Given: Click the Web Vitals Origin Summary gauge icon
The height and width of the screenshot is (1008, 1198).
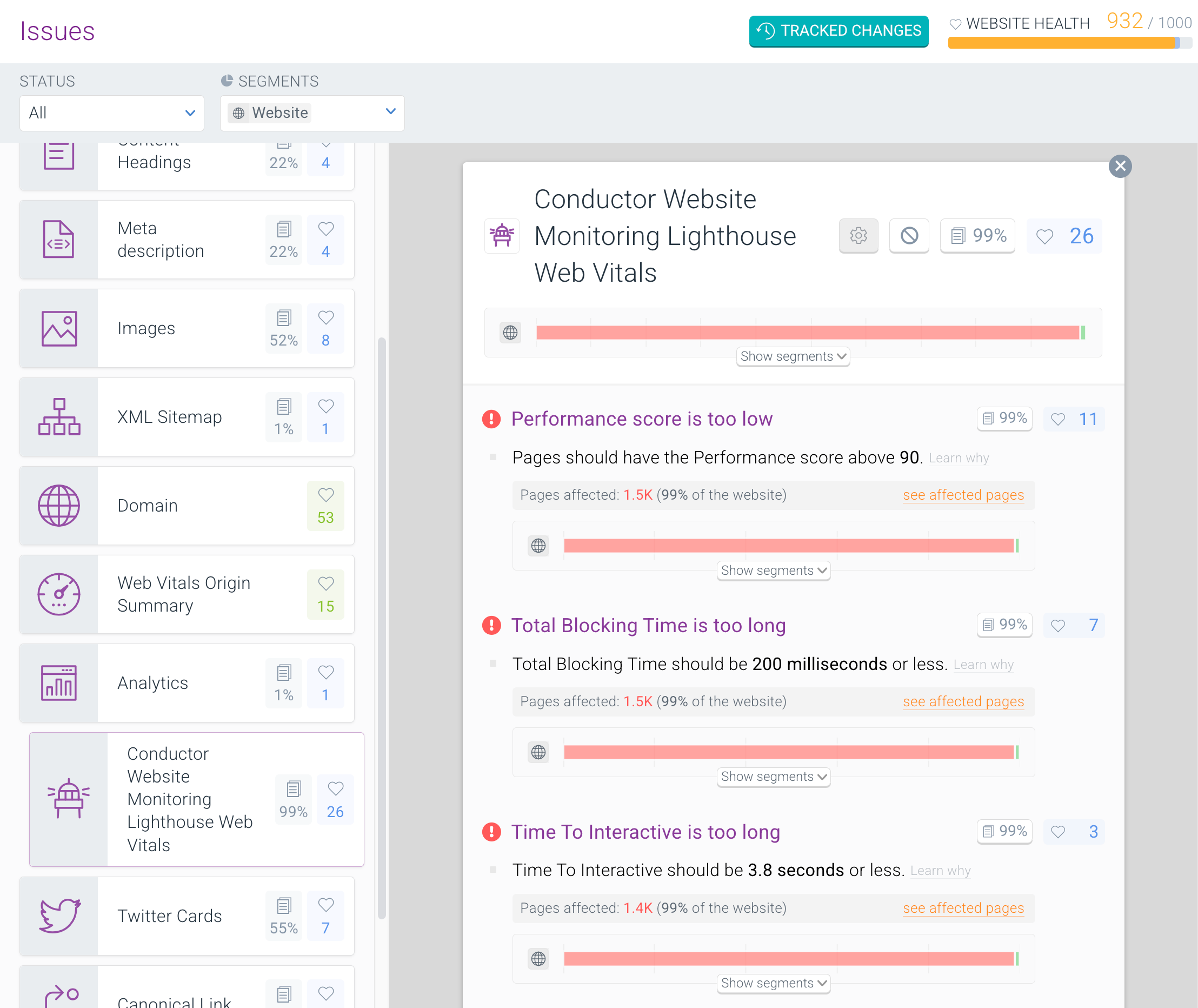Looking at the screenshot, I should pos(59,594).
